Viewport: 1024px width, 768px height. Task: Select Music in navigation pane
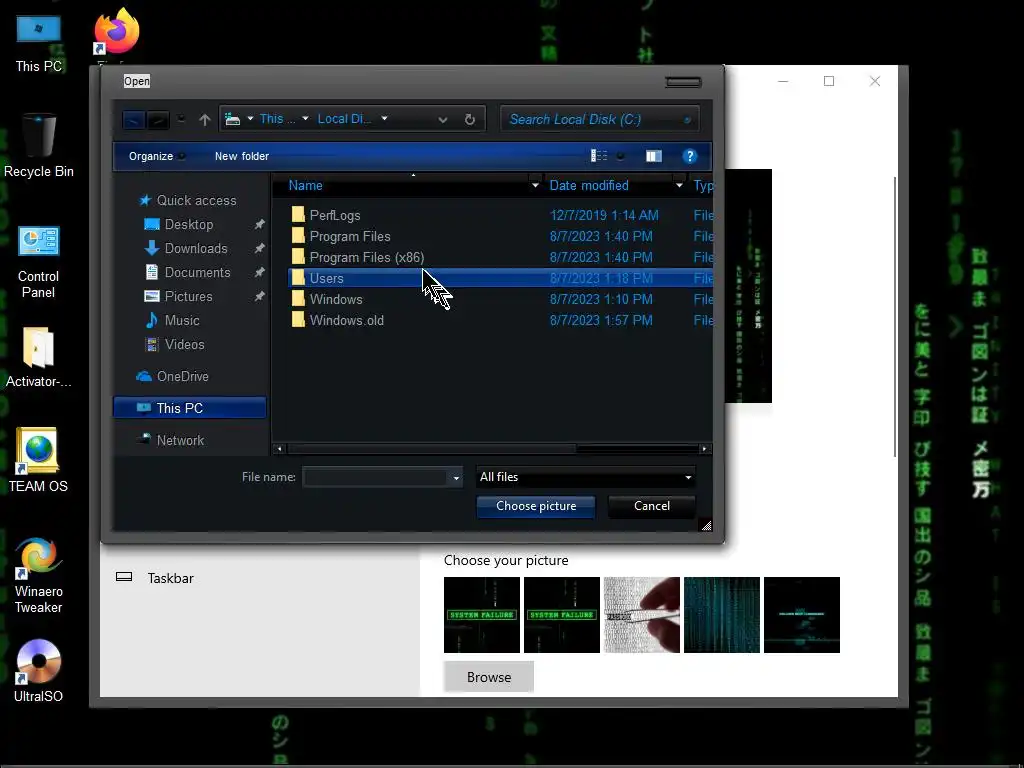click(x=182, y=321)
